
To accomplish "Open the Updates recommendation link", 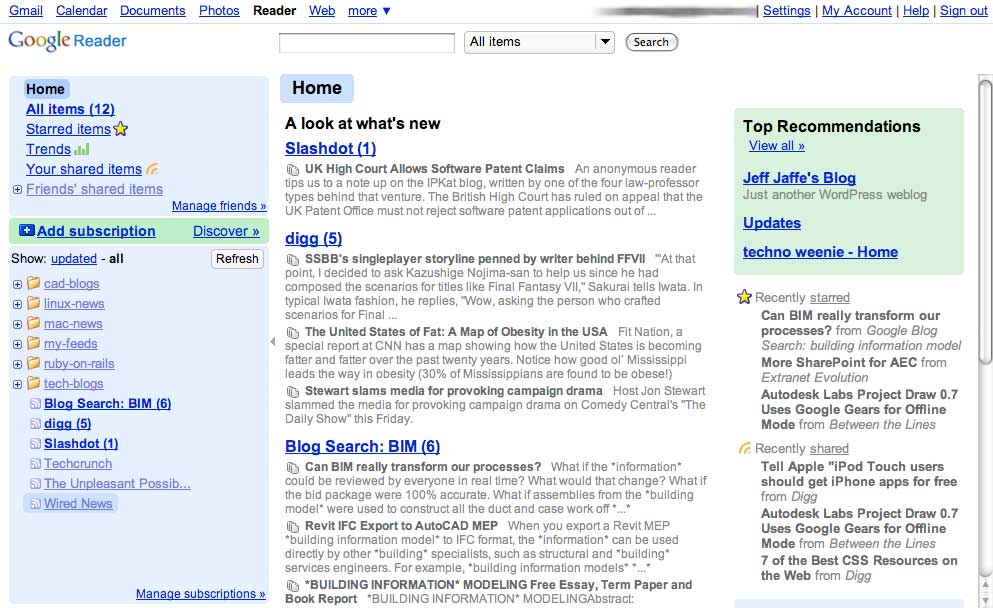I will tap(772, 223).
